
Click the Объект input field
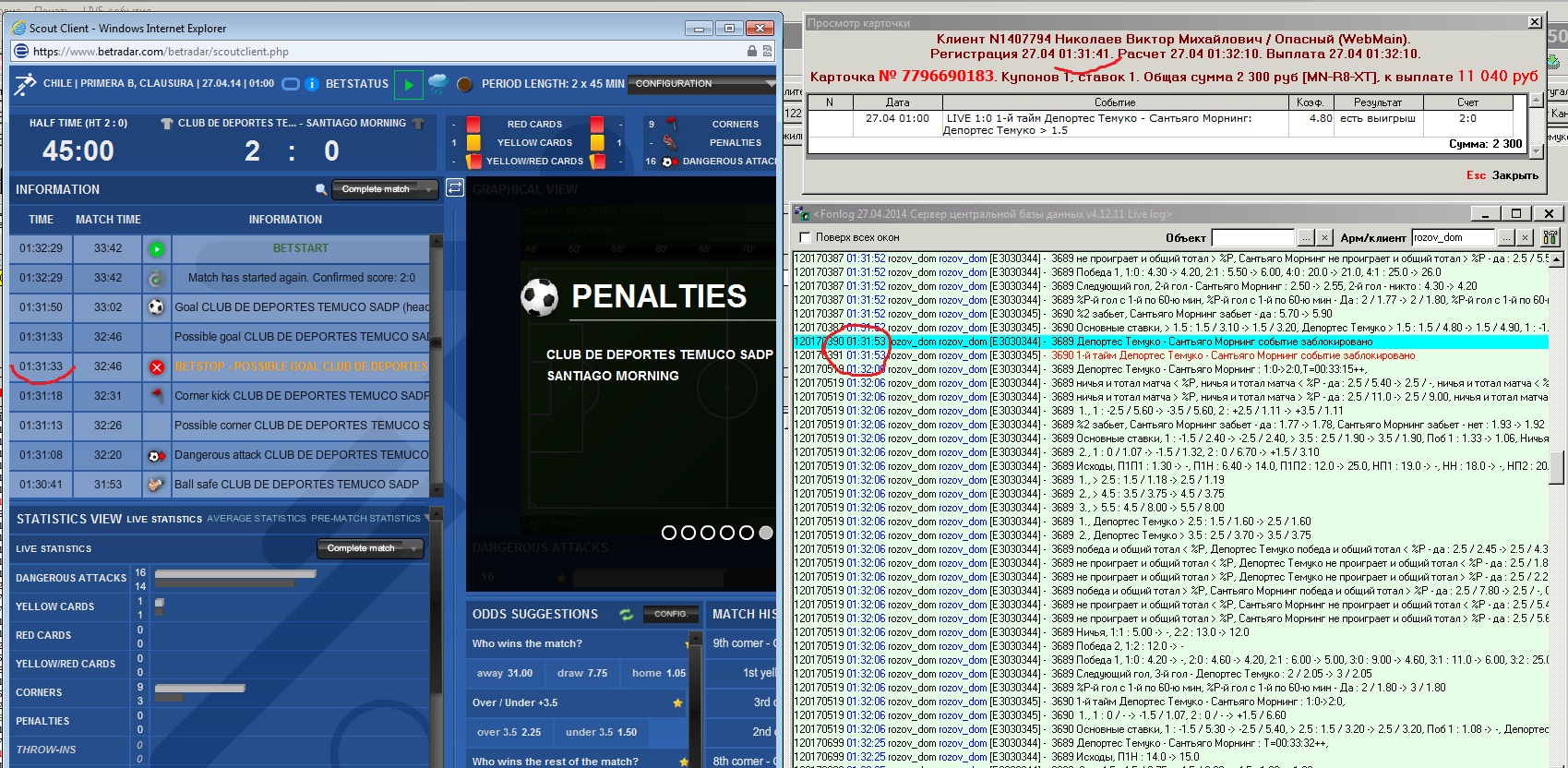(1253, 237)
